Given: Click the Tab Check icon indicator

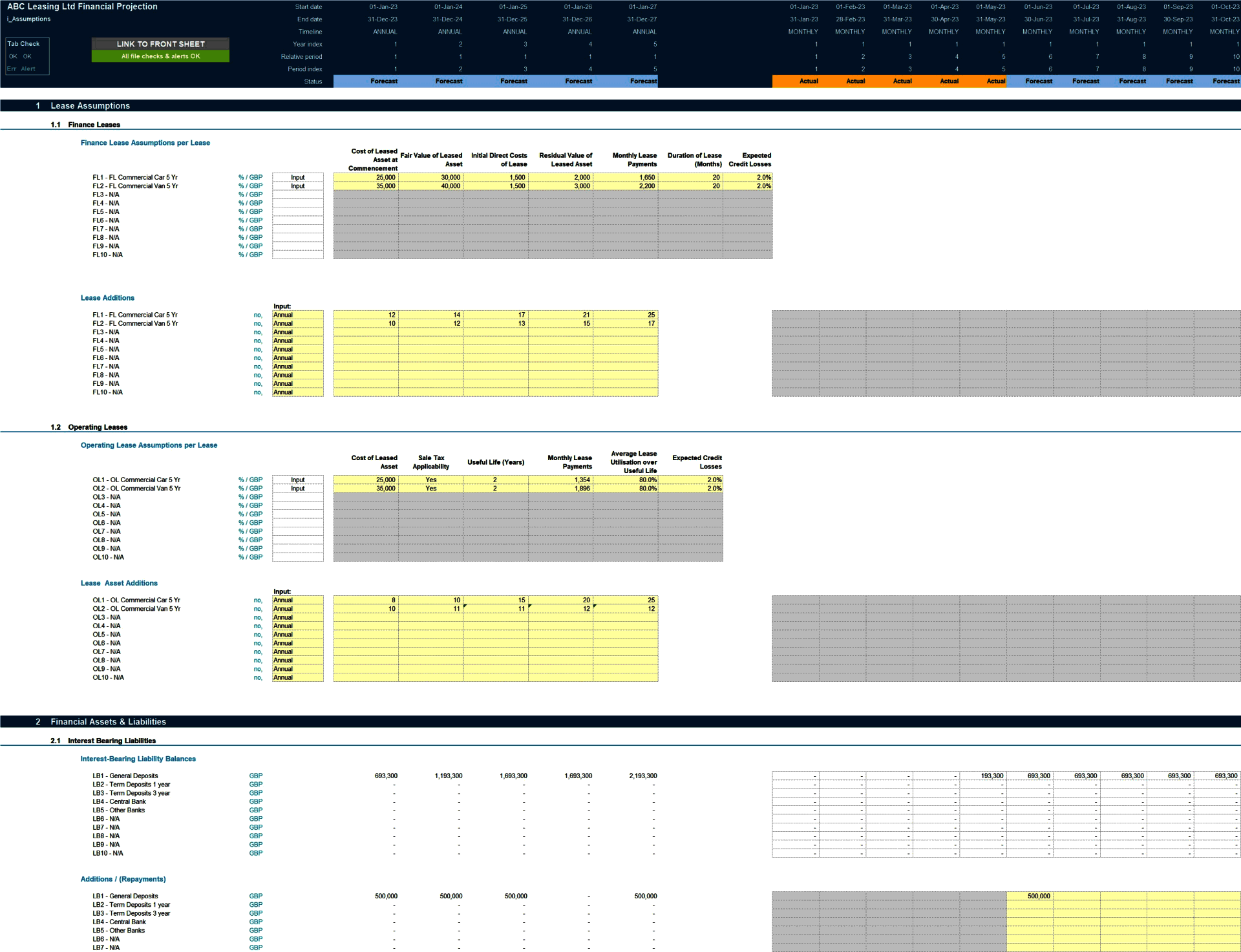Looking at the screenshot, I should click(26, 56).
